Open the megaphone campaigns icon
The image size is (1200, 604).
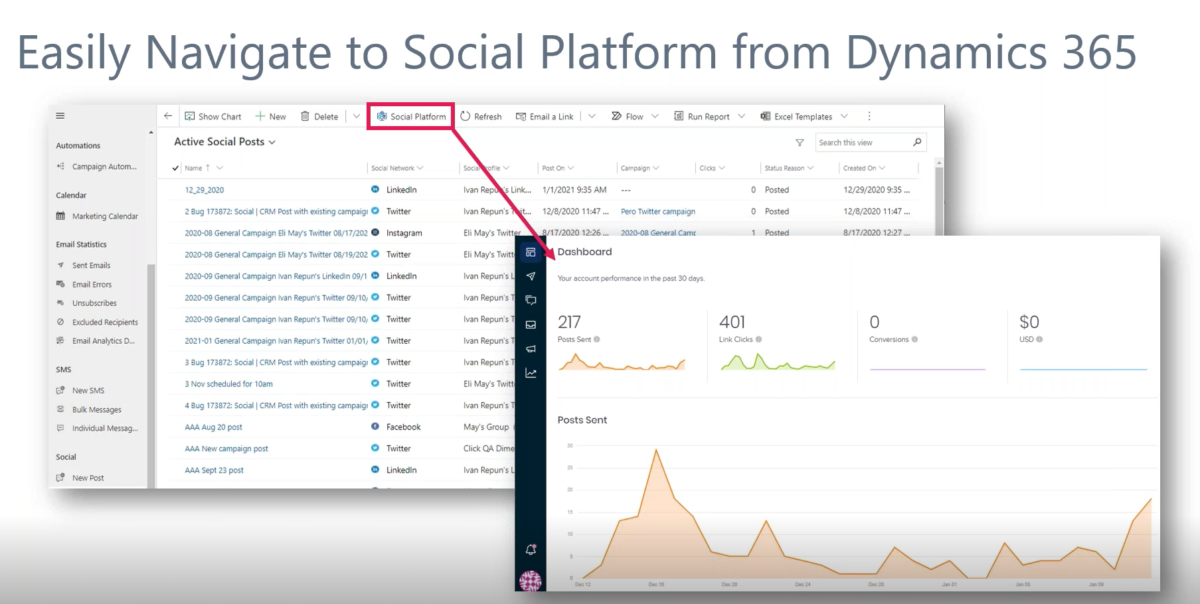tap(530, 349)
